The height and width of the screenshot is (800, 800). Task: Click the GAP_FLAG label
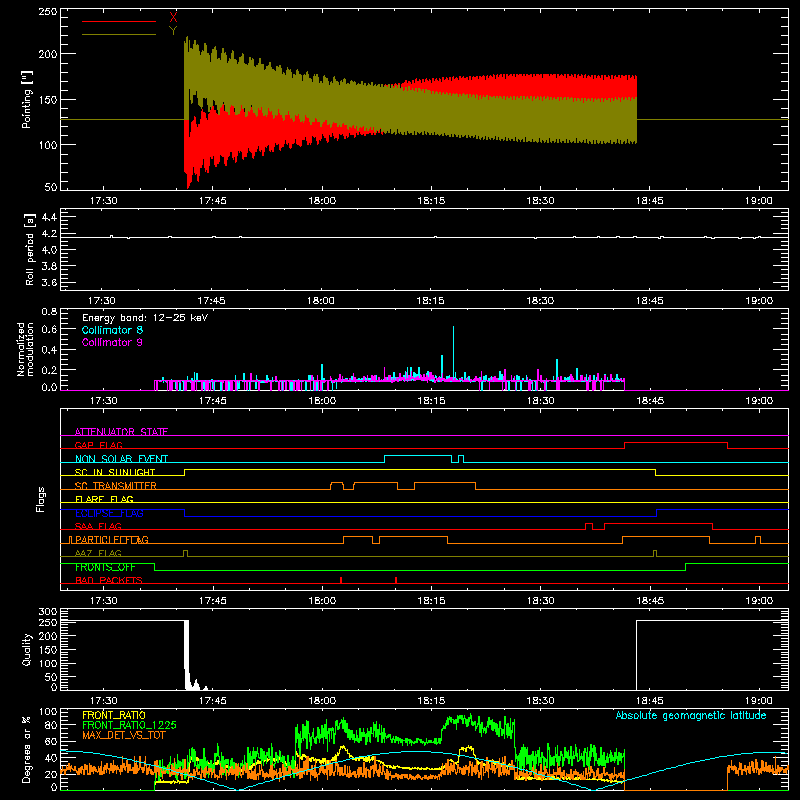pyautogui.click(x=99, y=445)
